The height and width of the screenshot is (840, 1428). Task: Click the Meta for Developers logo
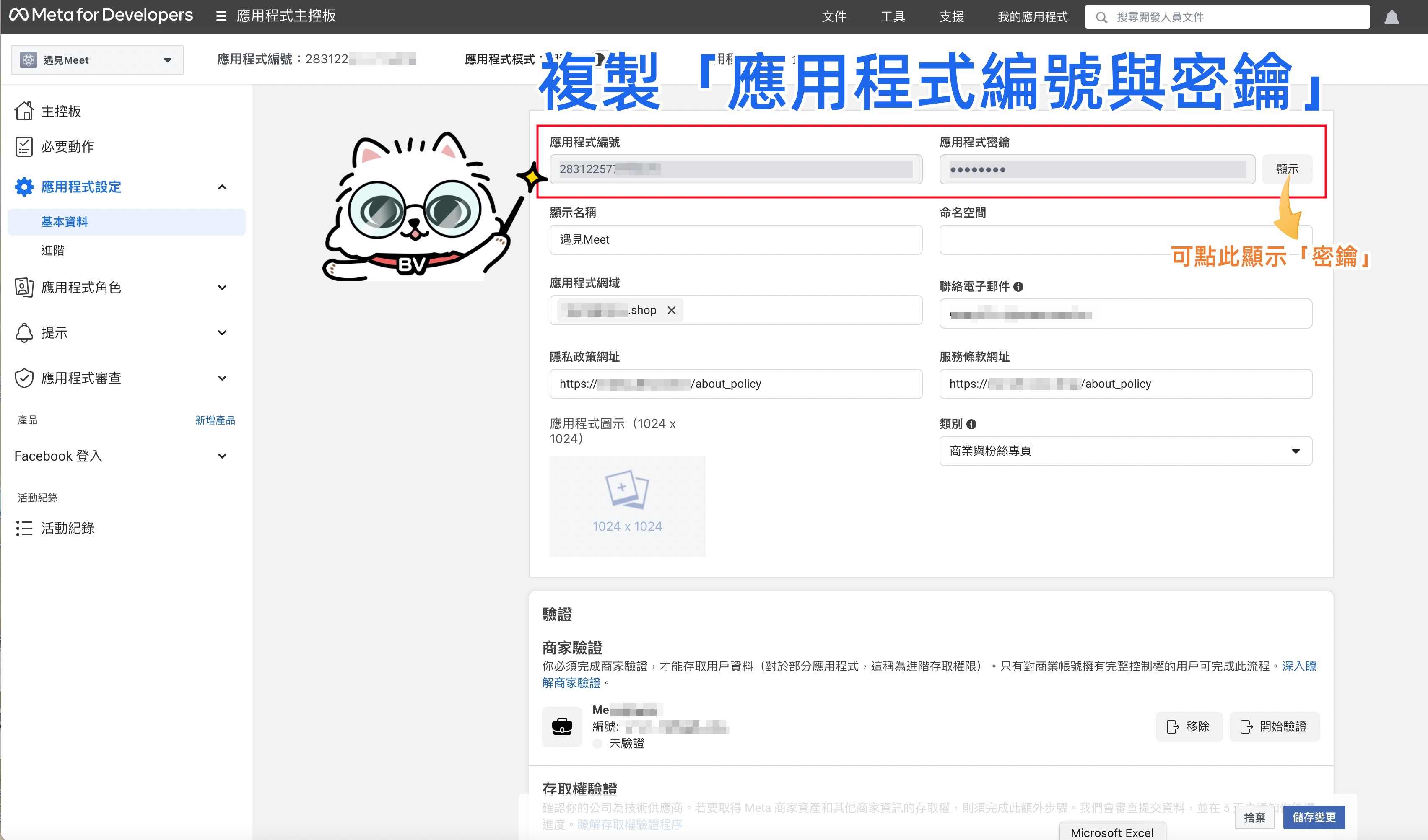101,15
